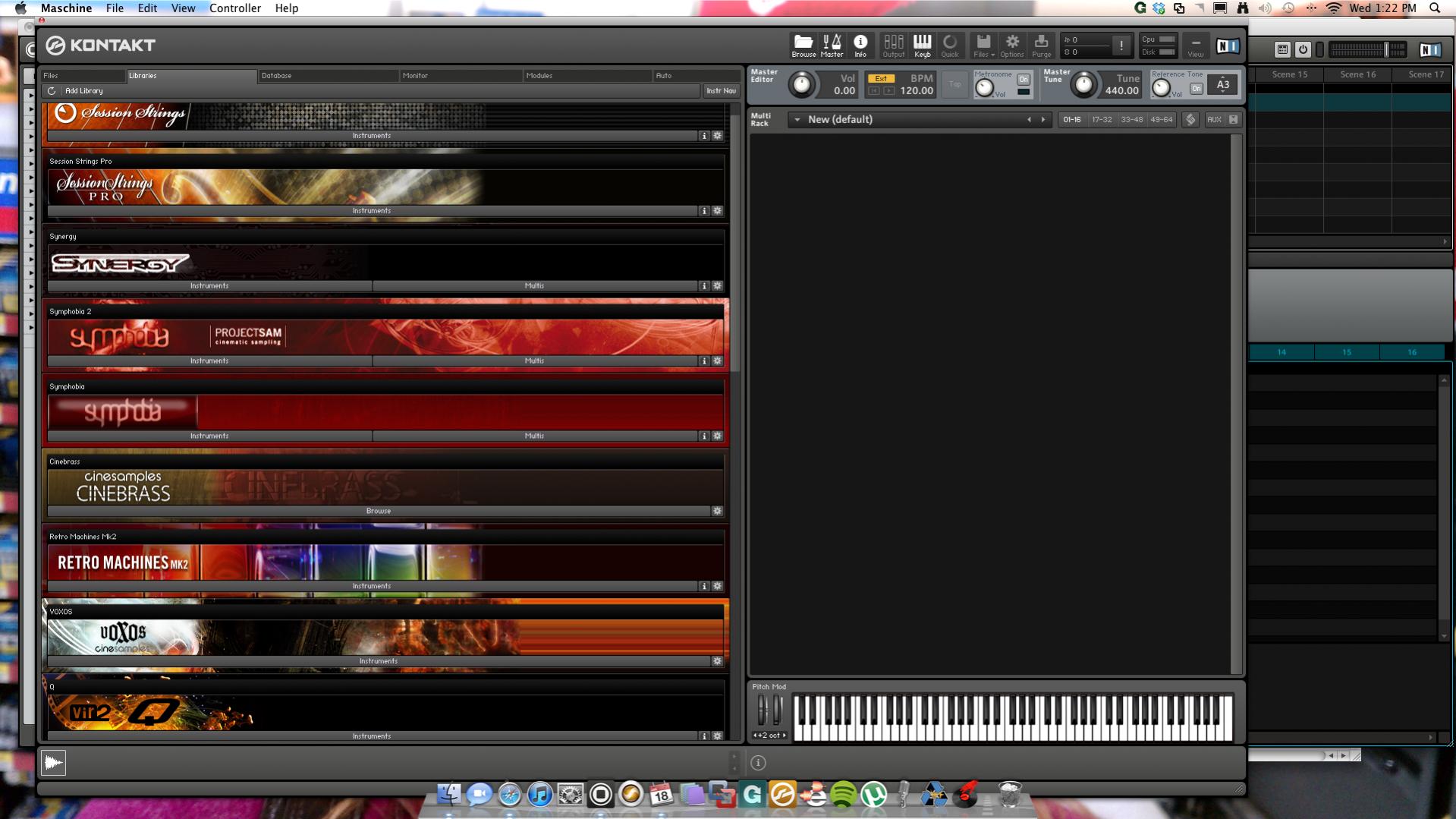The width and height of the screenshot is (1456, 819).
Task: Refresh the library list
Action: tap(52, 91)
